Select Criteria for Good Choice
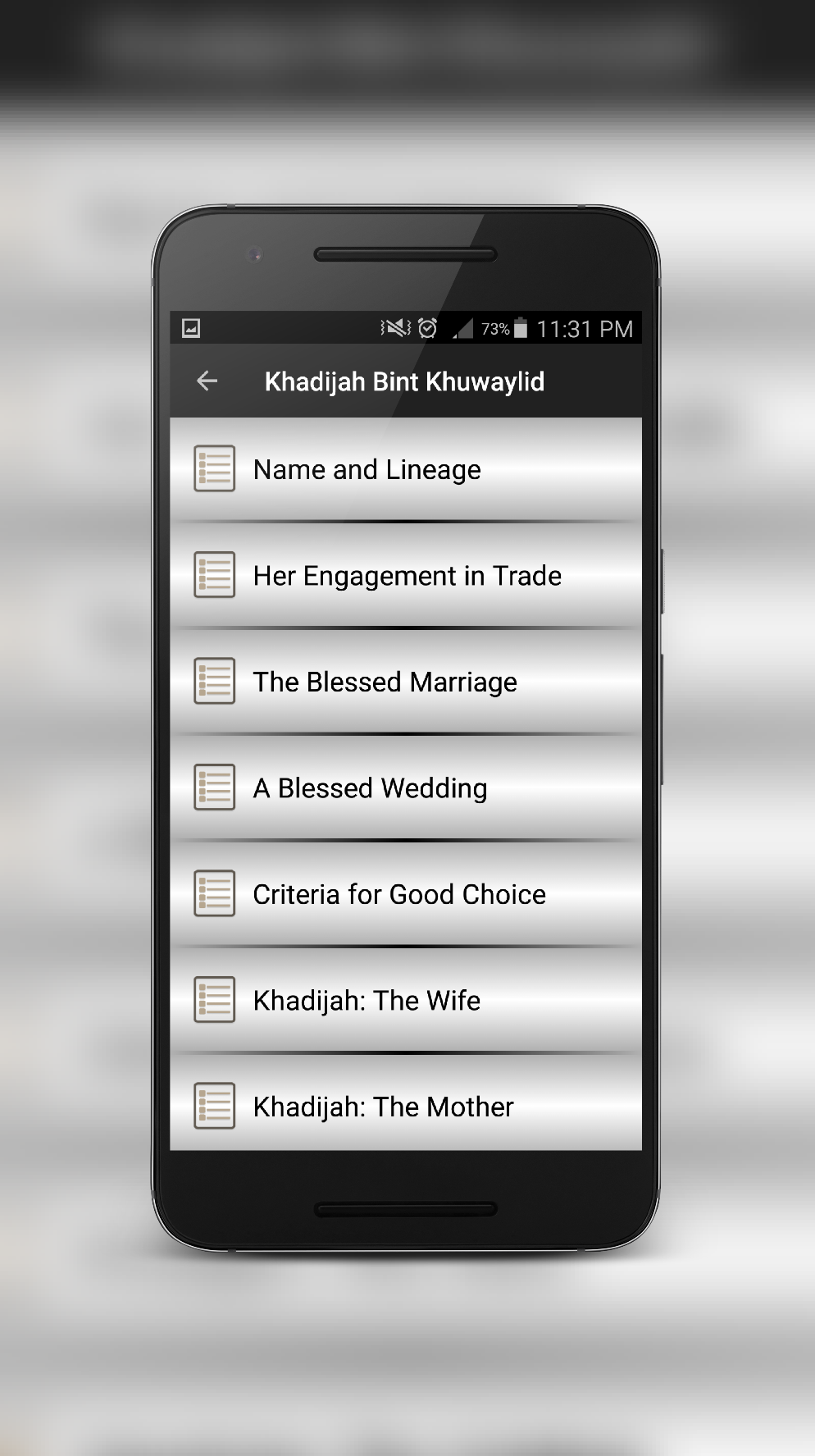 398,894
